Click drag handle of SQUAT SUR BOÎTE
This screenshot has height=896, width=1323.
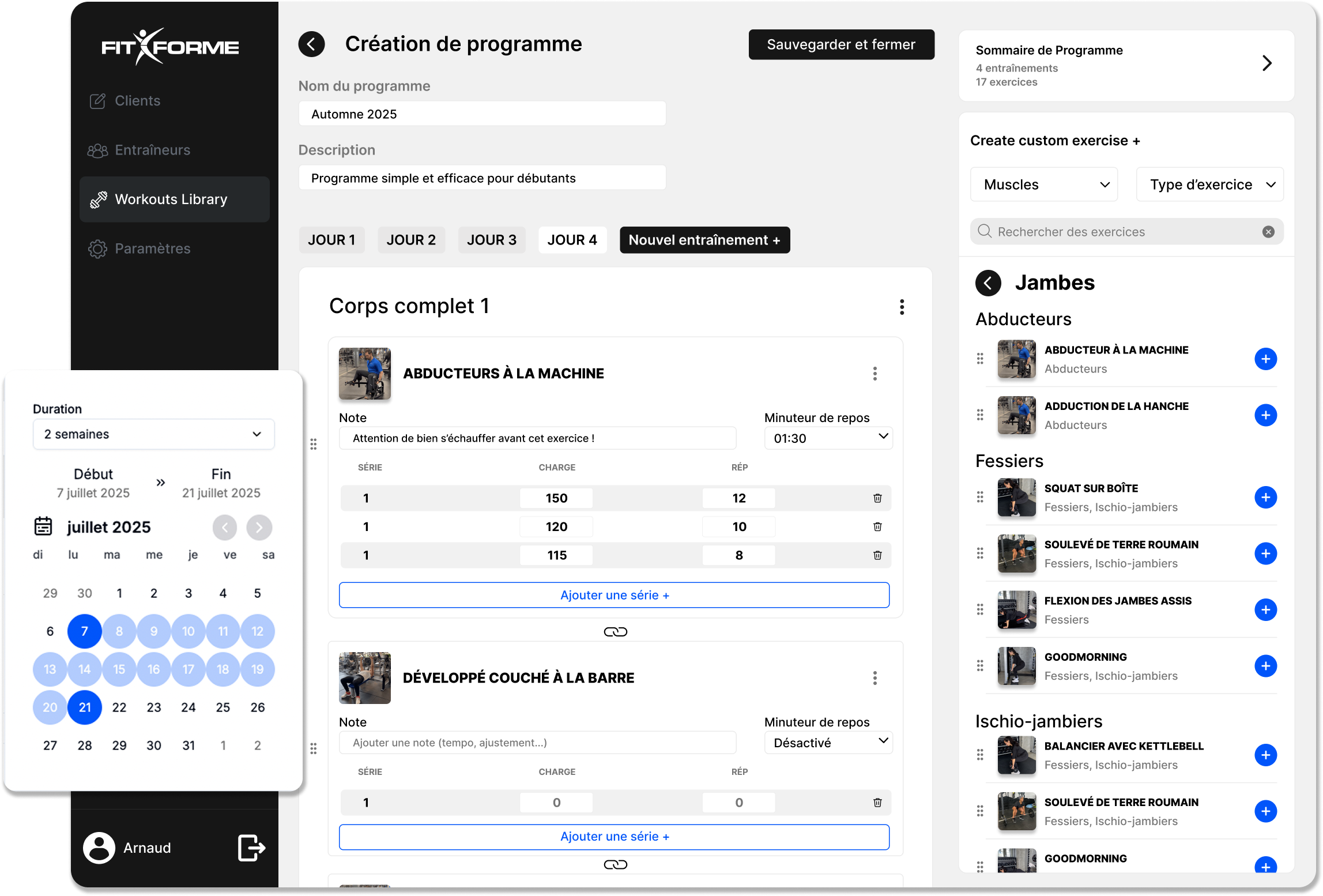pyautogui.click(x=980, y=497)
